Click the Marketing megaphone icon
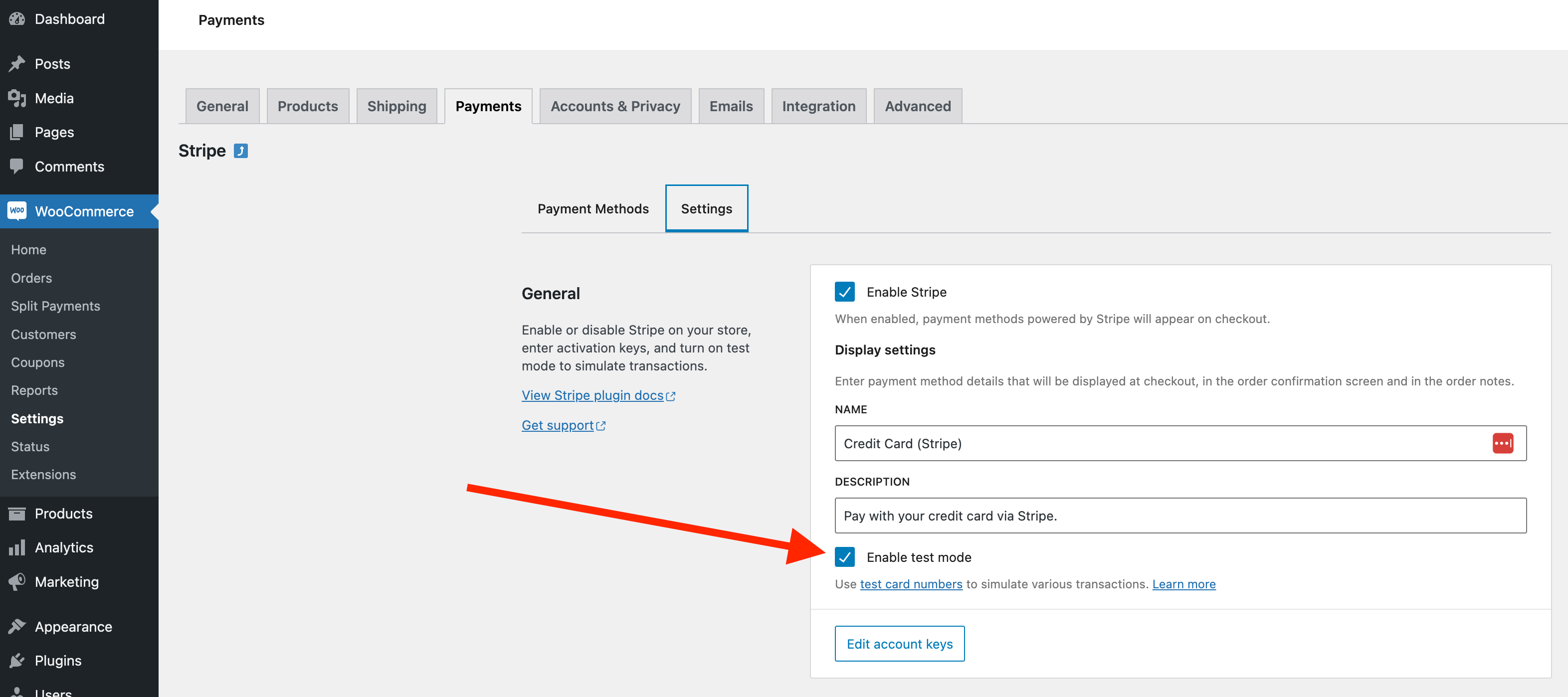This screenshot has height=697, width=1568. (17, 581)
